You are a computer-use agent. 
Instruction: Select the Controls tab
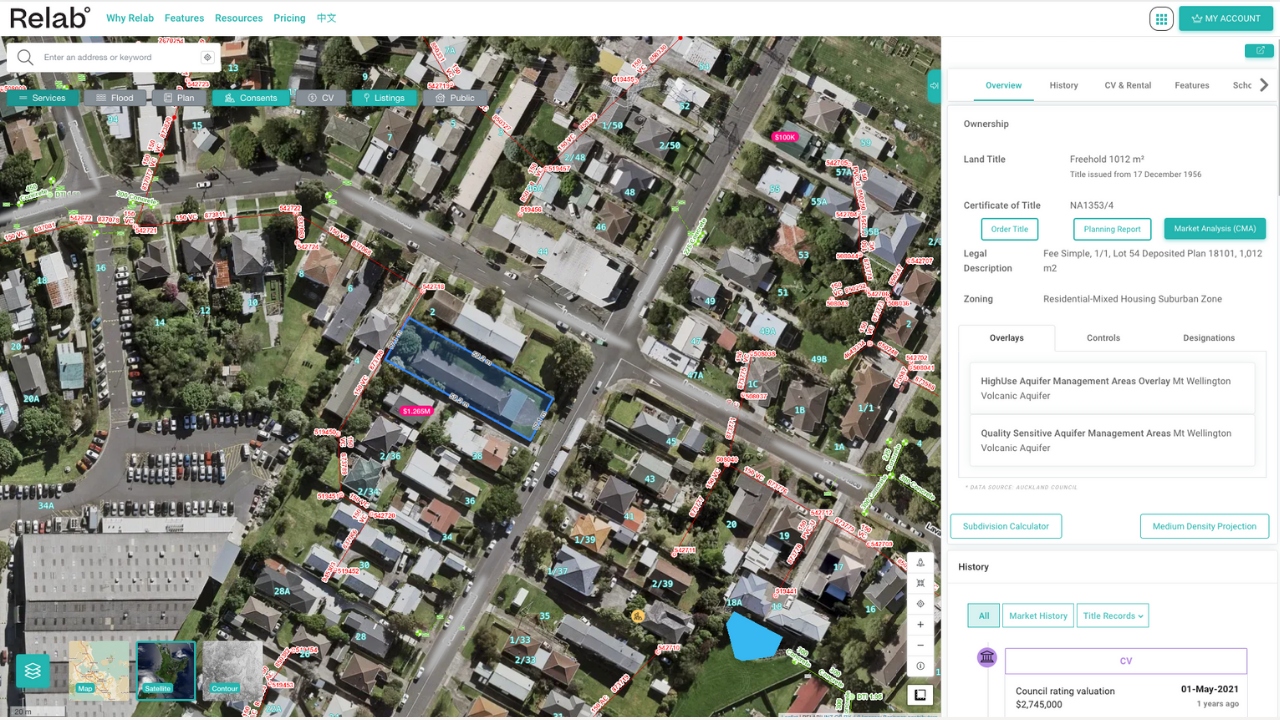(1103, 338)
